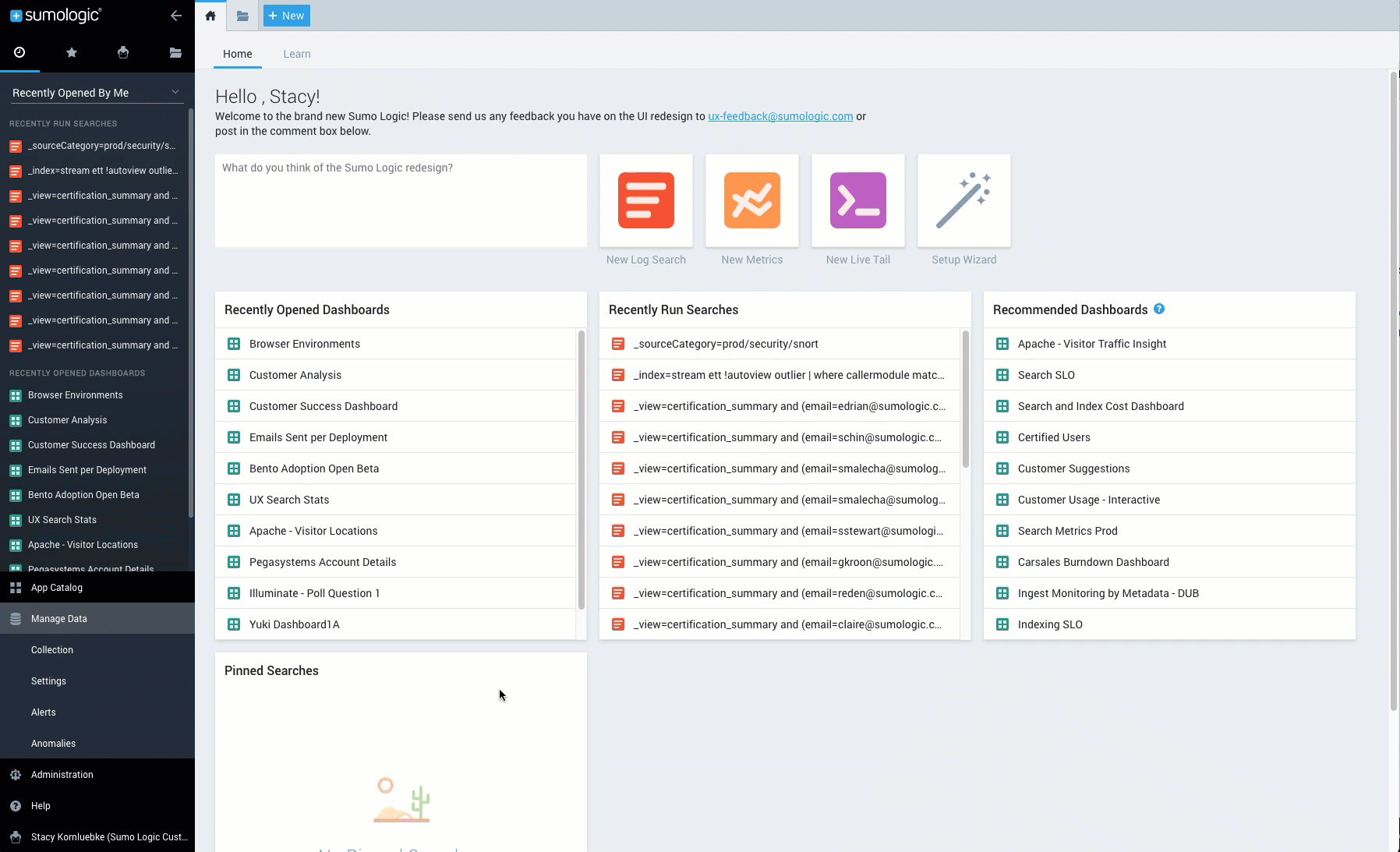Expand the Administration menu

[x=62, y=774]
